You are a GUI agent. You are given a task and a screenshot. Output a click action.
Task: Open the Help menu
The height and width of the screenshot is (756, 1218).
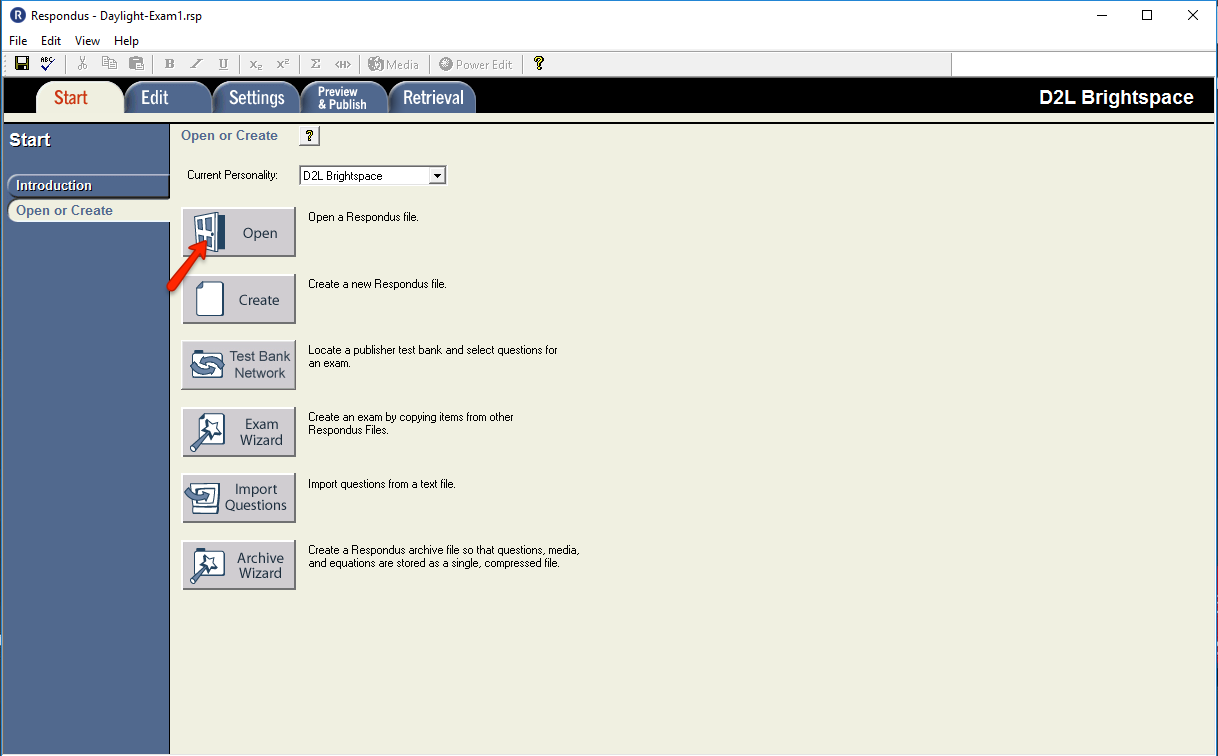point(127,41)
